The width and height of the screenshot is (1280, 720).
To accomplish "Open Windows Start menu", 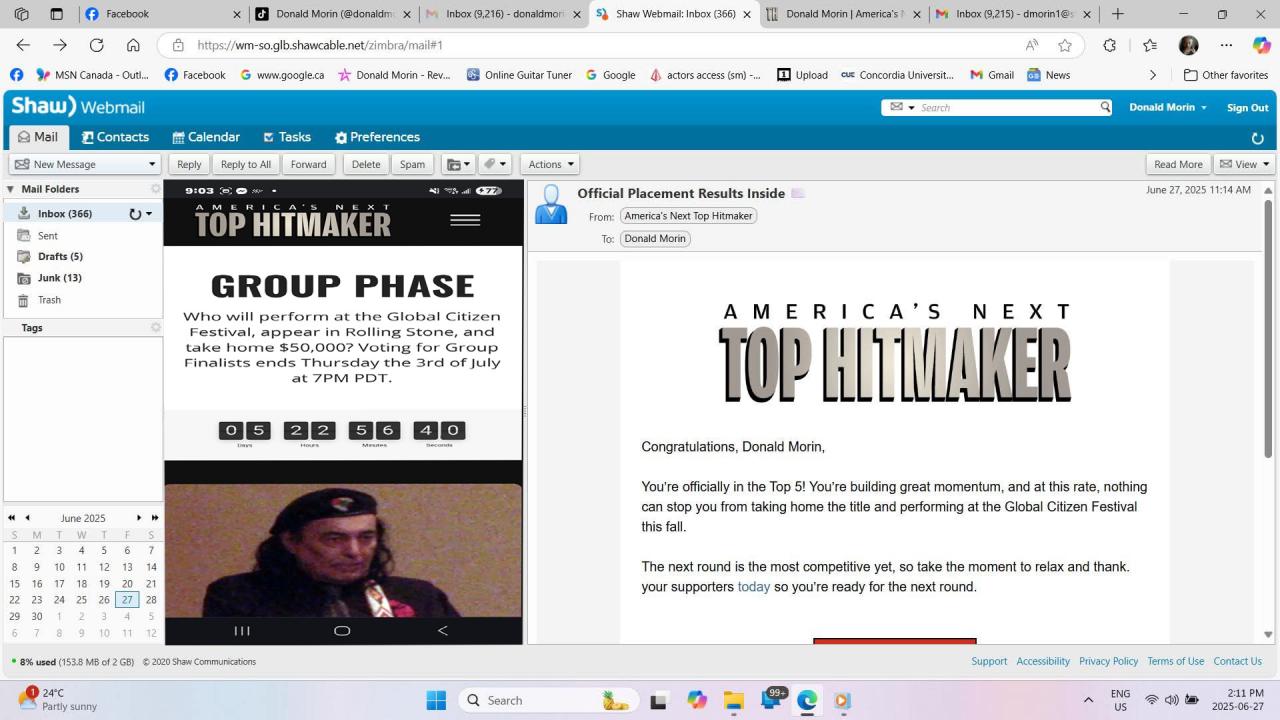I will [436, 700].
